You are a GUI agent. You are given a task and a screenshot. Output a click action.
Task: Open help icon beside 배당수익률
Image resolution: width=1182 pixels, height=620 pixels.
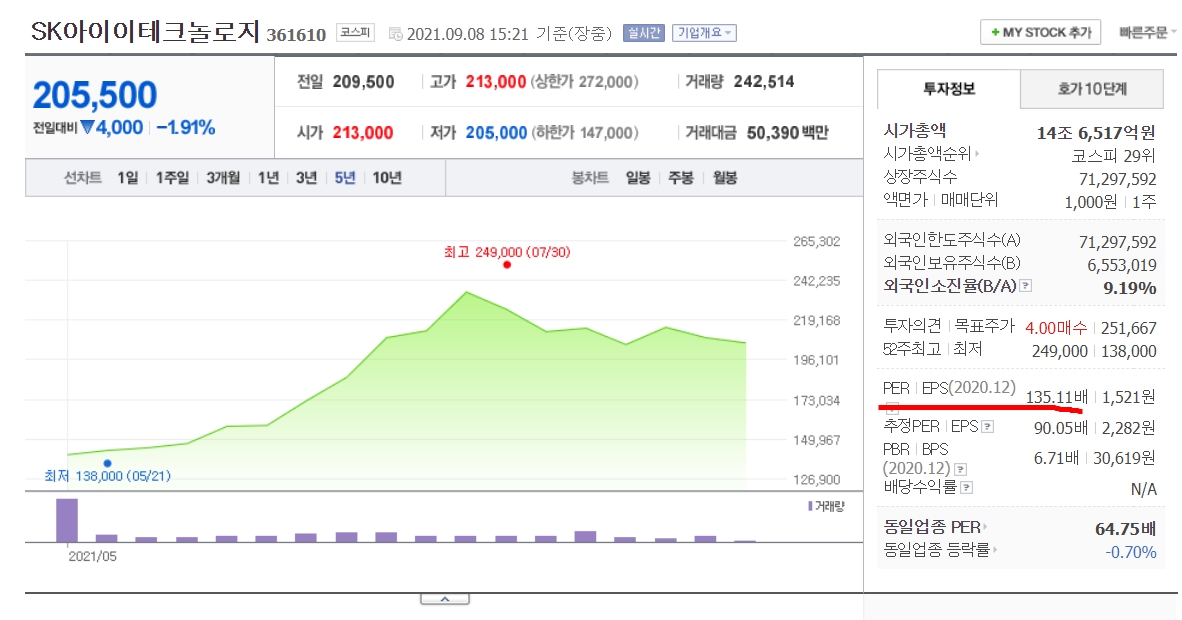pos(967,488)
